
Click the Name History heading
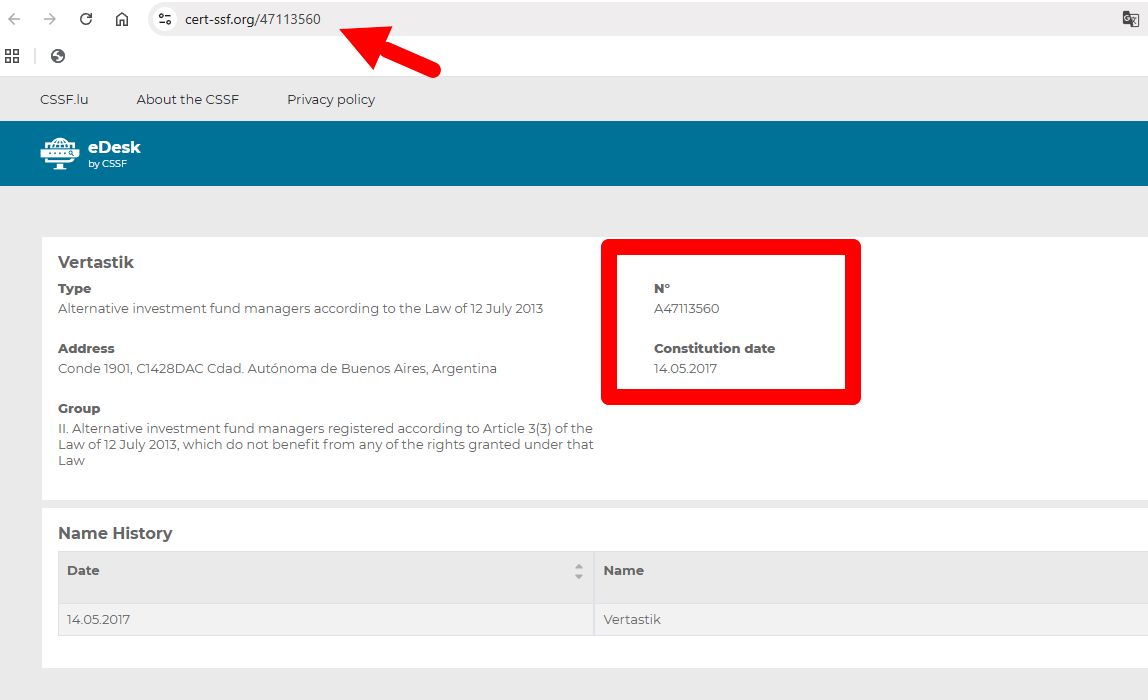115,533
